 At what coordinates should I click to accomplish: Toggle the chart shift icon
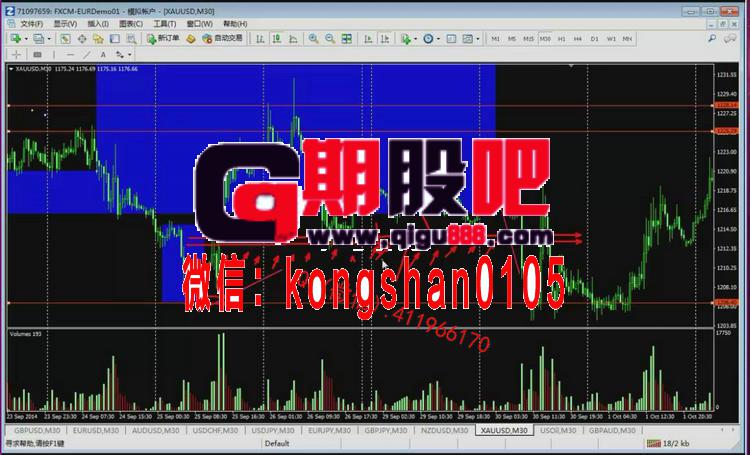(385, 39)
